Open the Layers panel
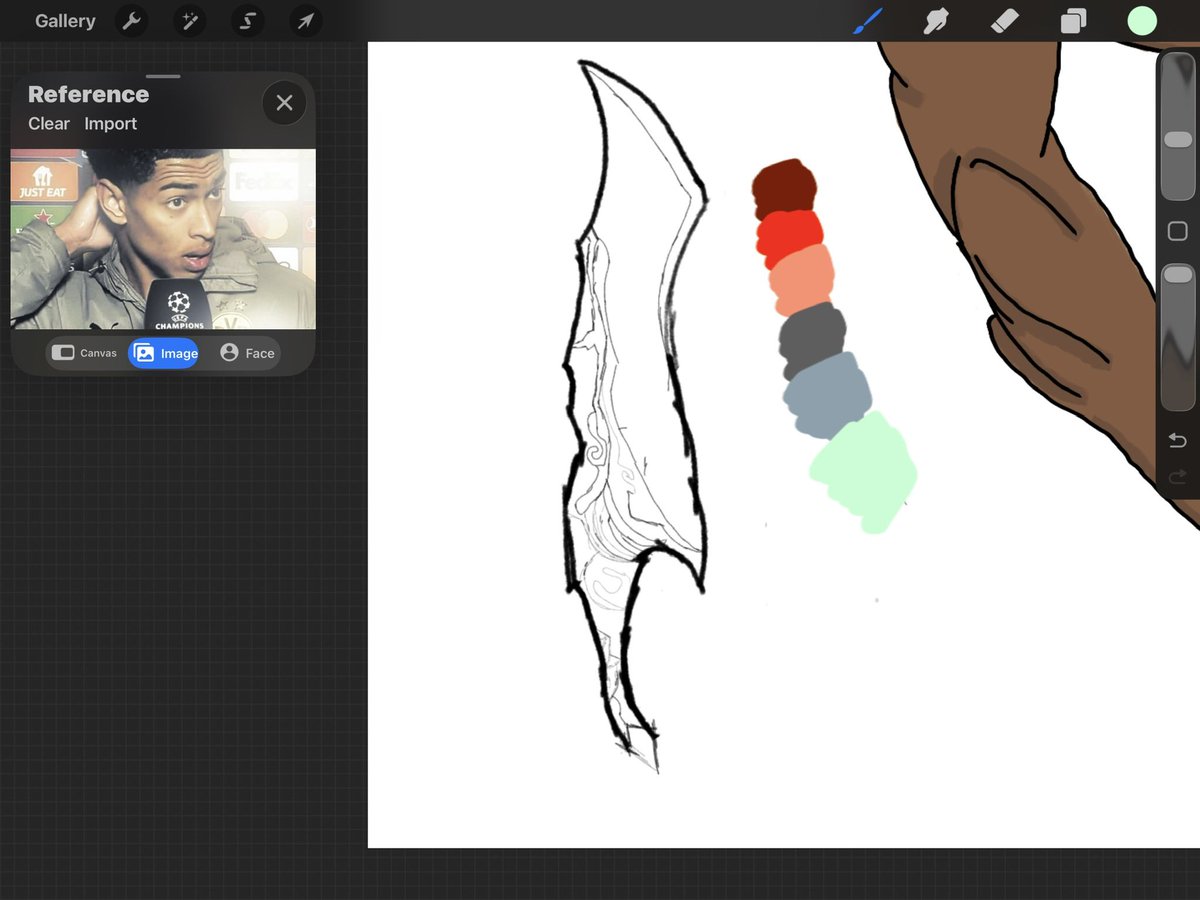1200x900 pixels. click(x=1073, y=21)
